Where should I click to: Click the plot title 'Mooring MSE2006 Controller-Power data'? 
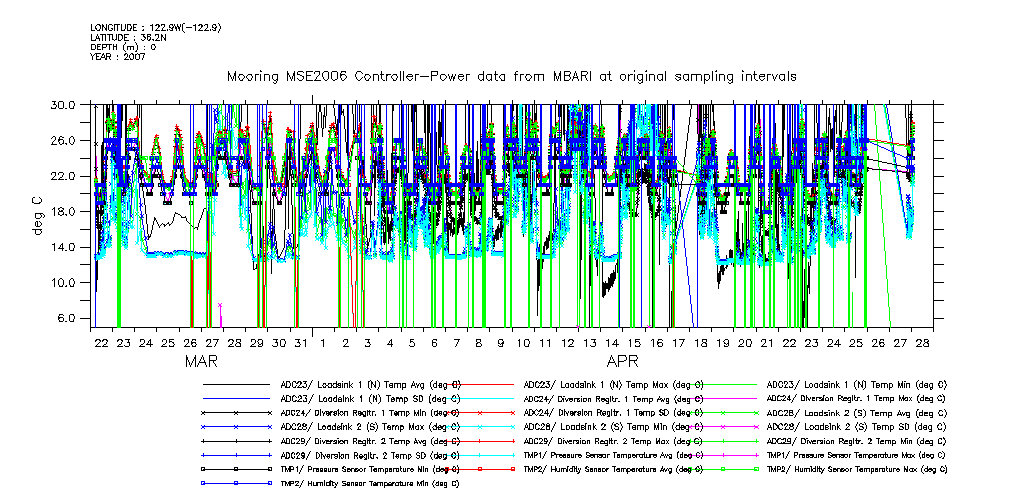pyautogui.click(x=511, y=76)
